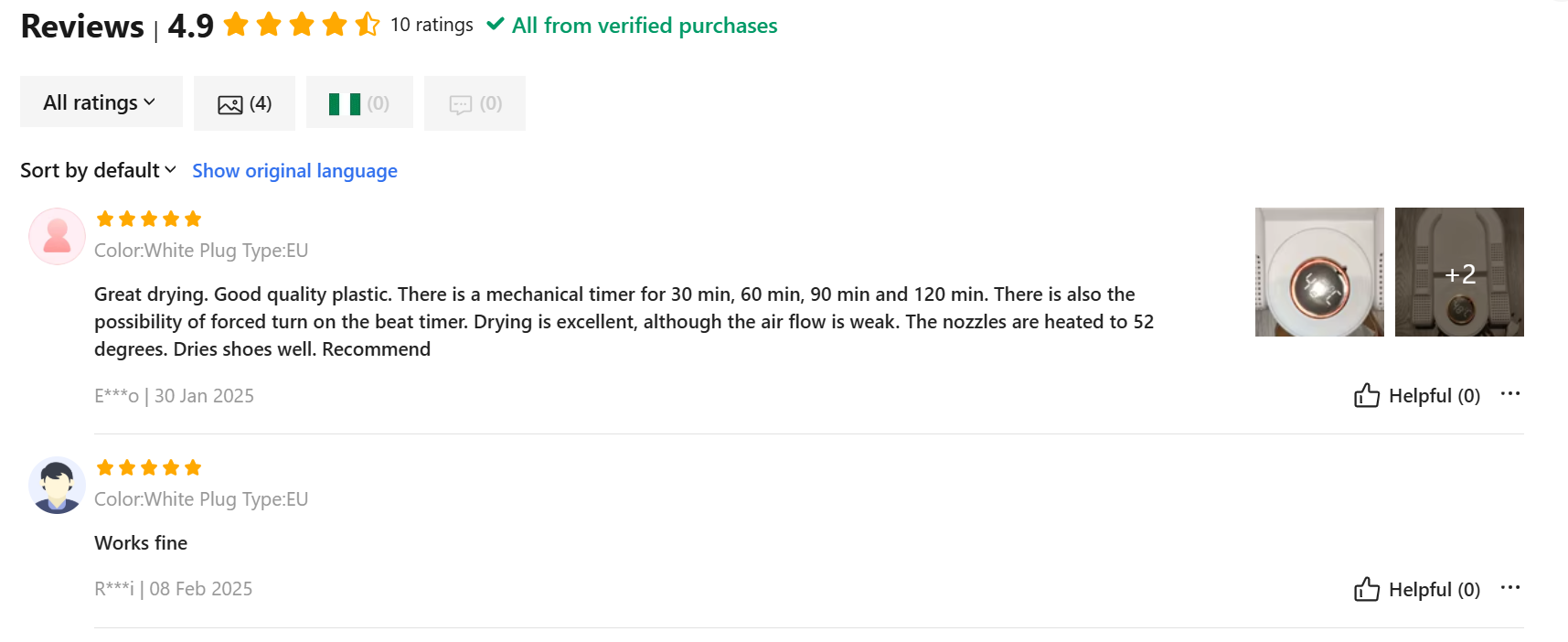Open more options for R***i's review

pos(1510,588)
